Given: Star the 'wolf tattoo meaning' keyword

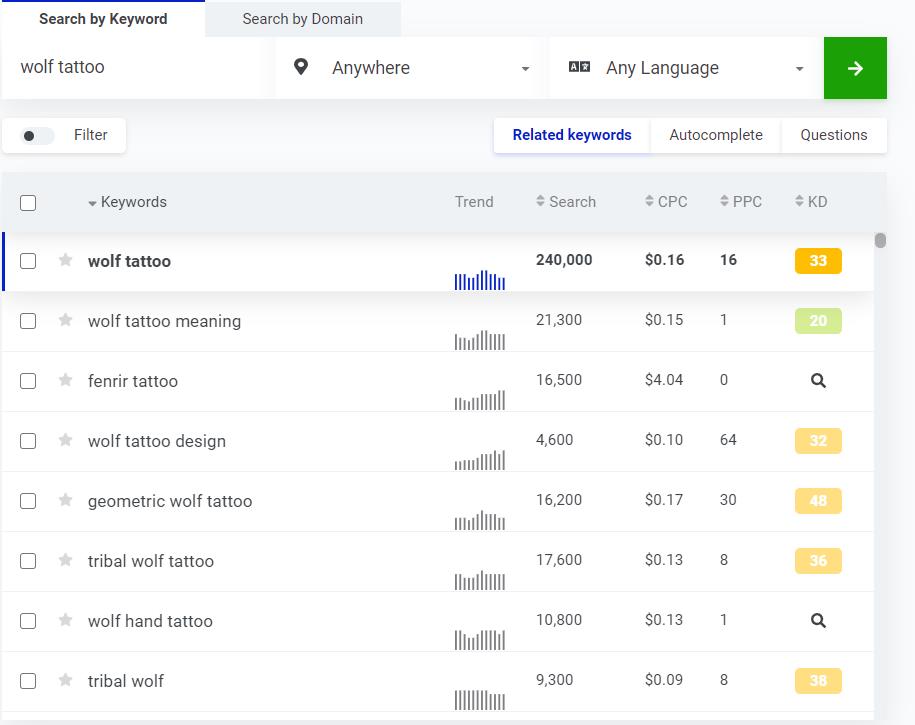Looking at the screenshot, I should pos(66,320).
